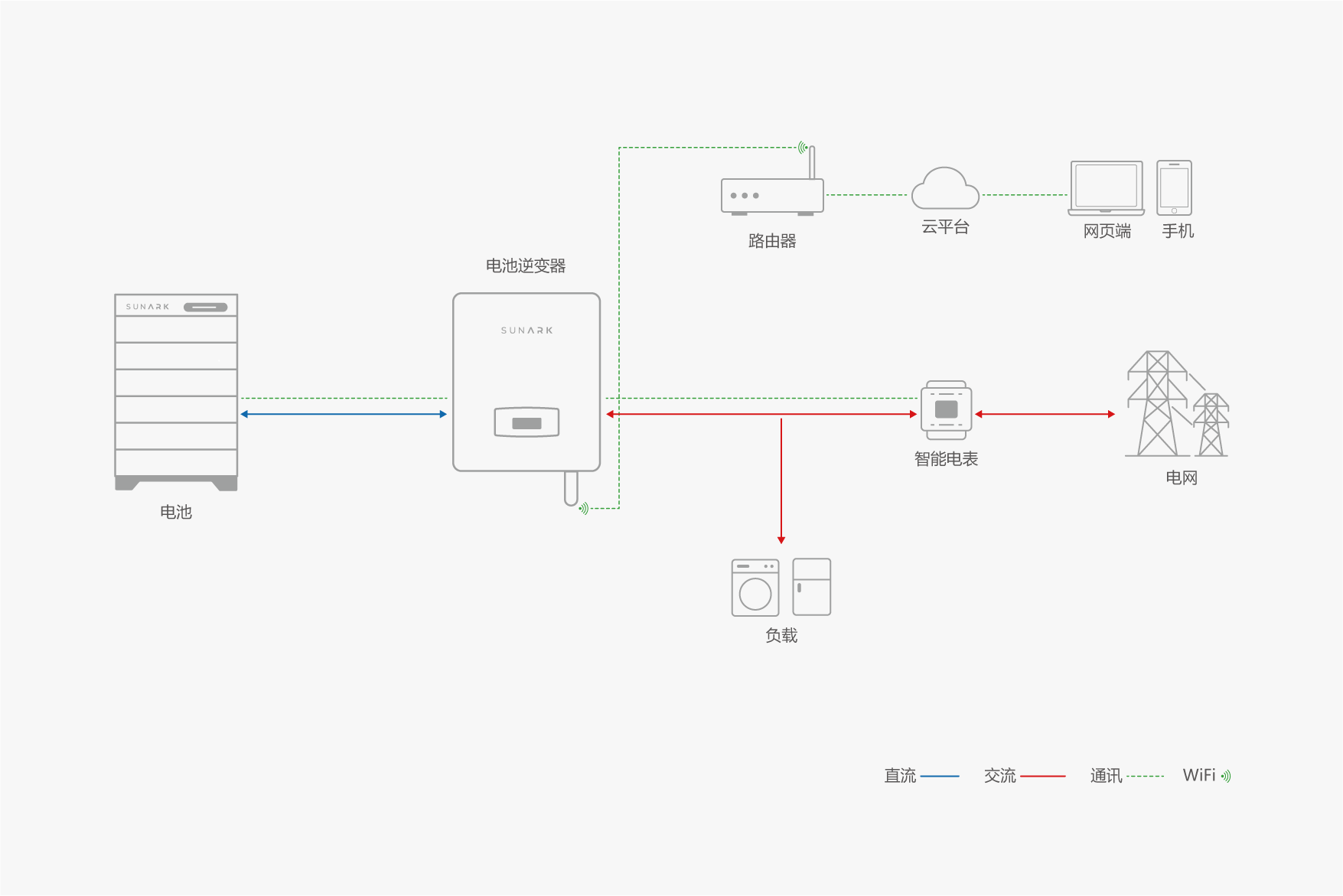Viewport: 1343px width, 896px height.
Task: Click the washing machine load icon
Action: [755, 588]
